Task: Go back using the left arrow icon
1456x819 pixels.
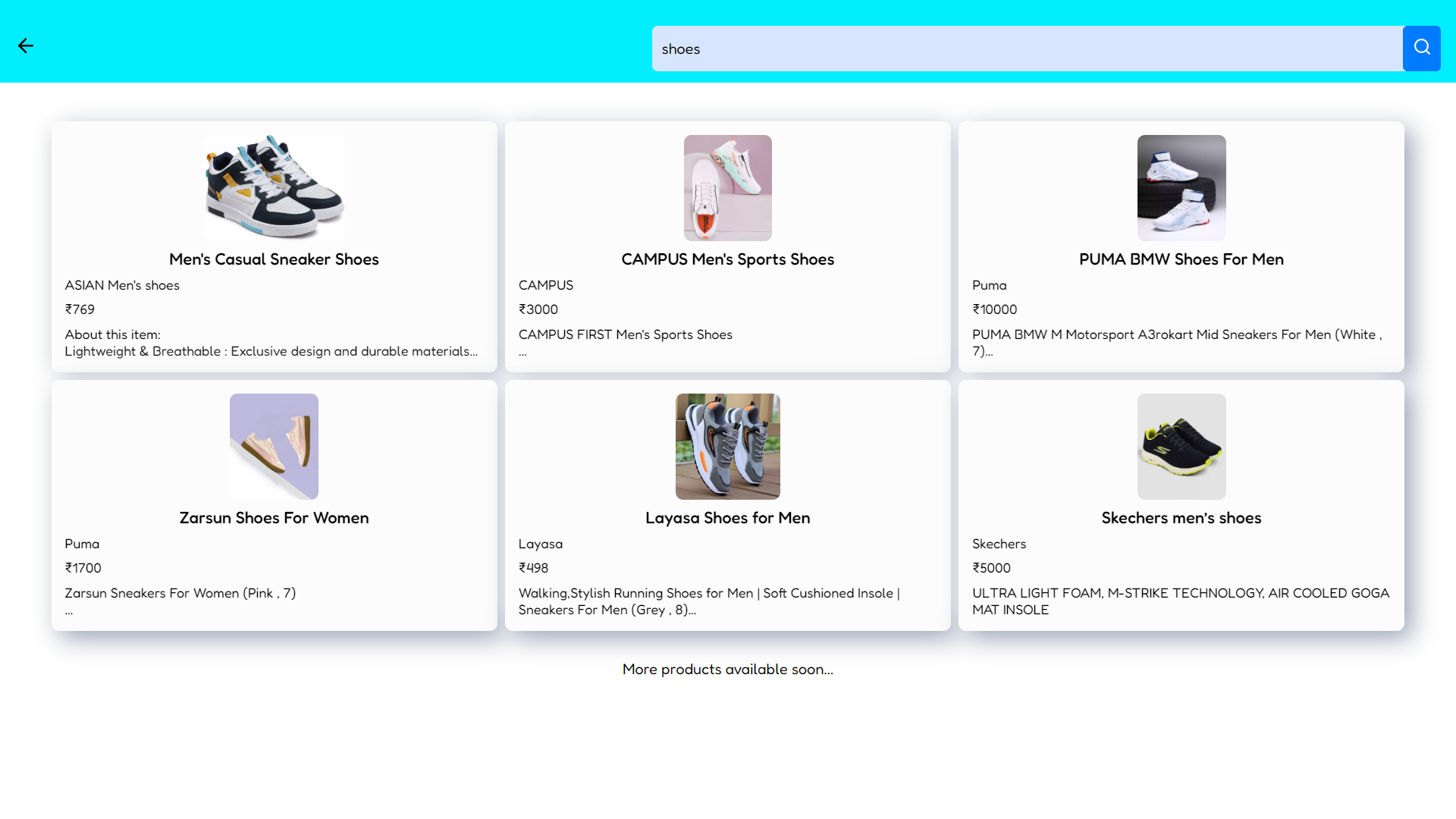Action: [26, 46]
